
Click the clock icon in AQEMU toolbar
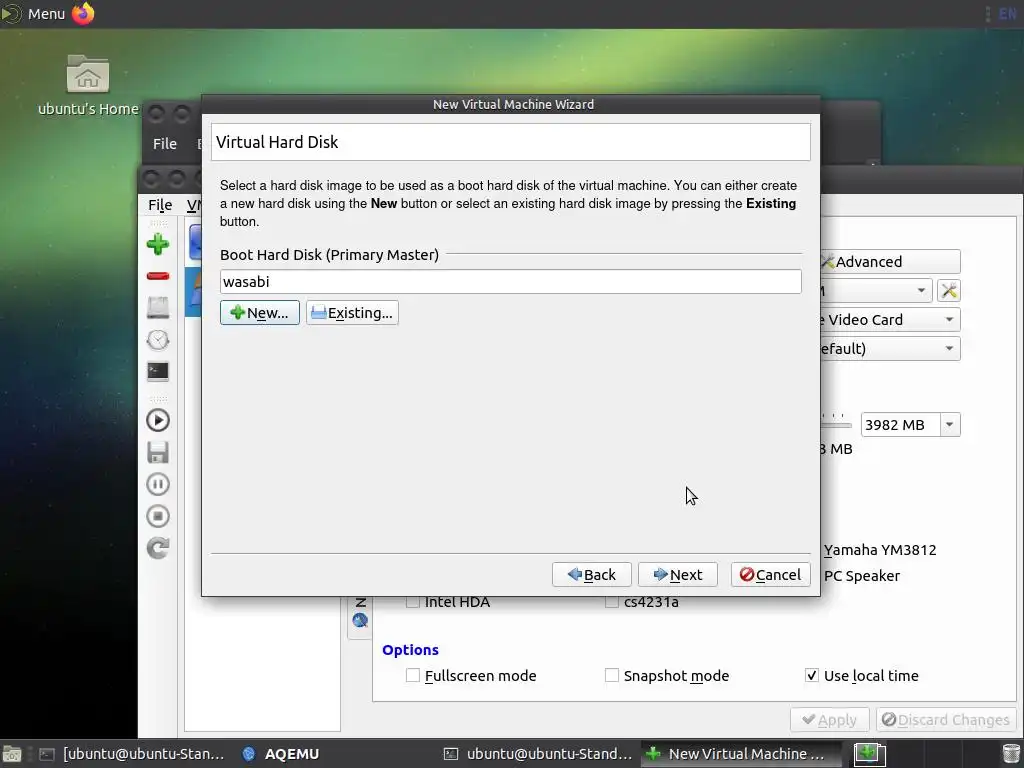click(x=157, y=340)
